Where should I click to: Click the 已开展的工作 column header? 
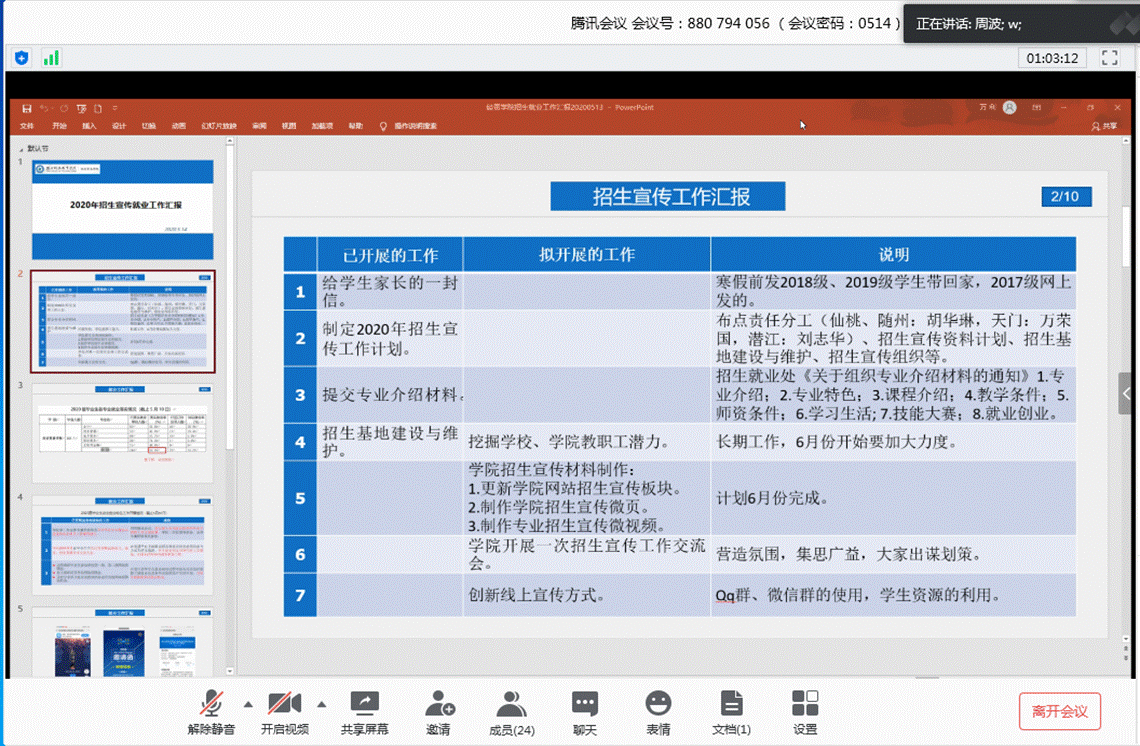pos(390,255)
